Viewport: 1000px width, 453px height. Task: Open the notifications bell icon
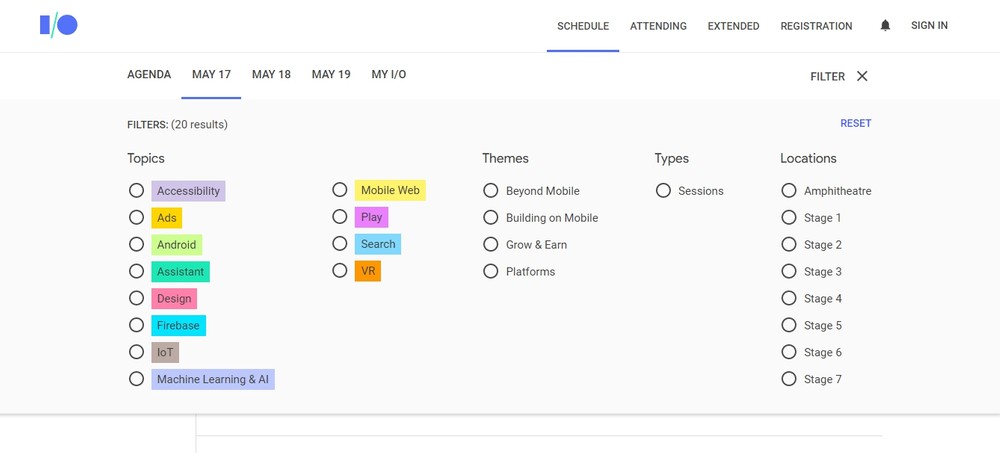pyautogui.click(x=885, y=26)
